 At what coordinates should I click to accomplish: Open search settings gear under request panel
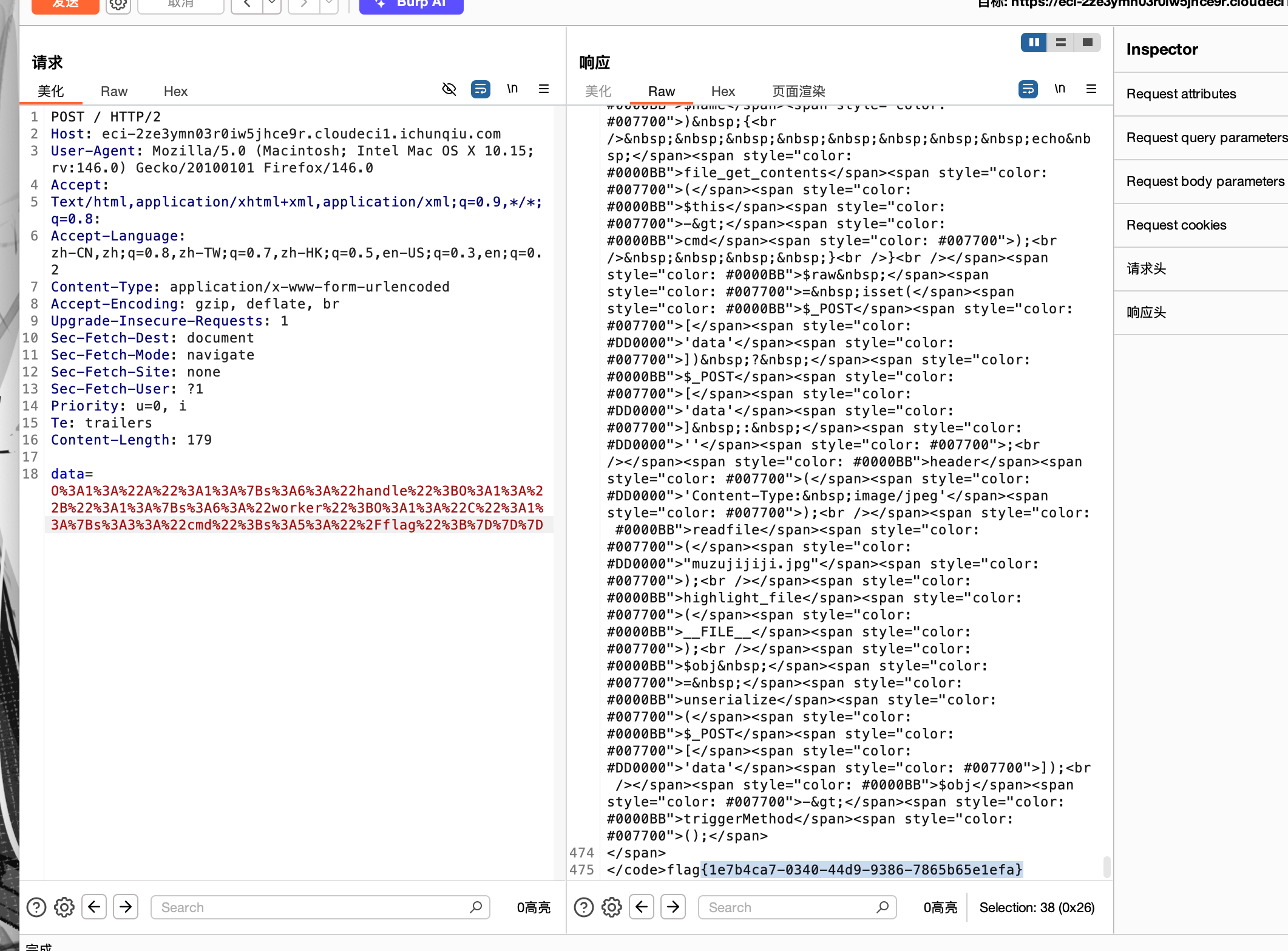point(64,907)
